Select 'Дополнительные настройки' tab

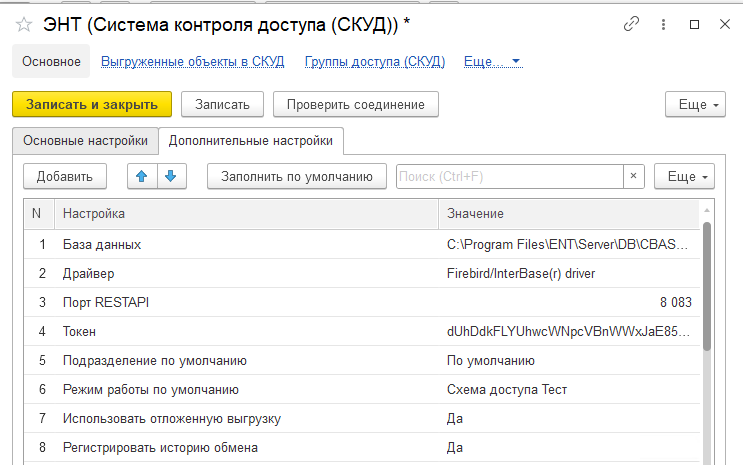point(251,141)
